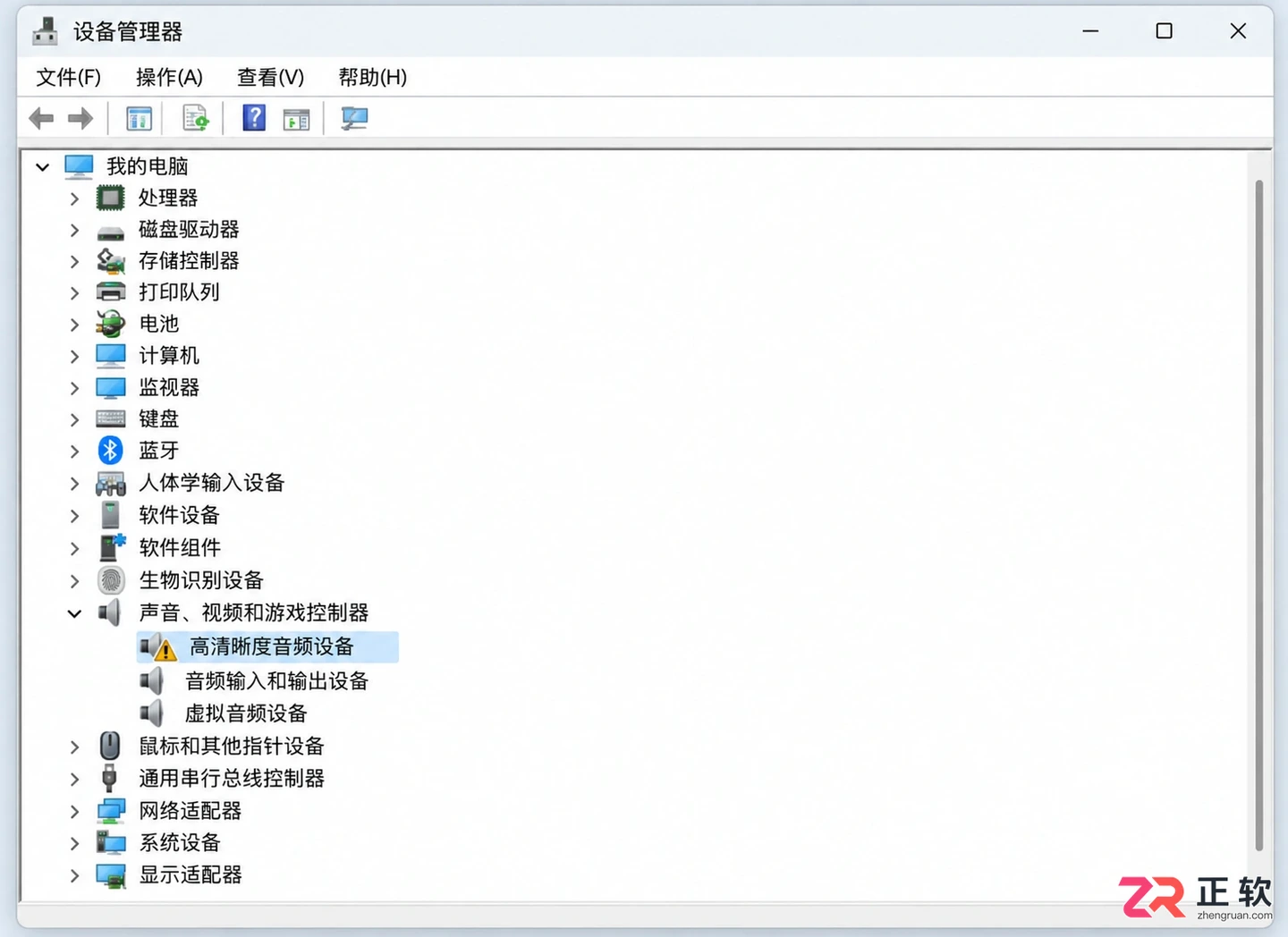Select the 生物识别设备 label
The height and width of the screenshot is (937, 1288).
point(201,580)
